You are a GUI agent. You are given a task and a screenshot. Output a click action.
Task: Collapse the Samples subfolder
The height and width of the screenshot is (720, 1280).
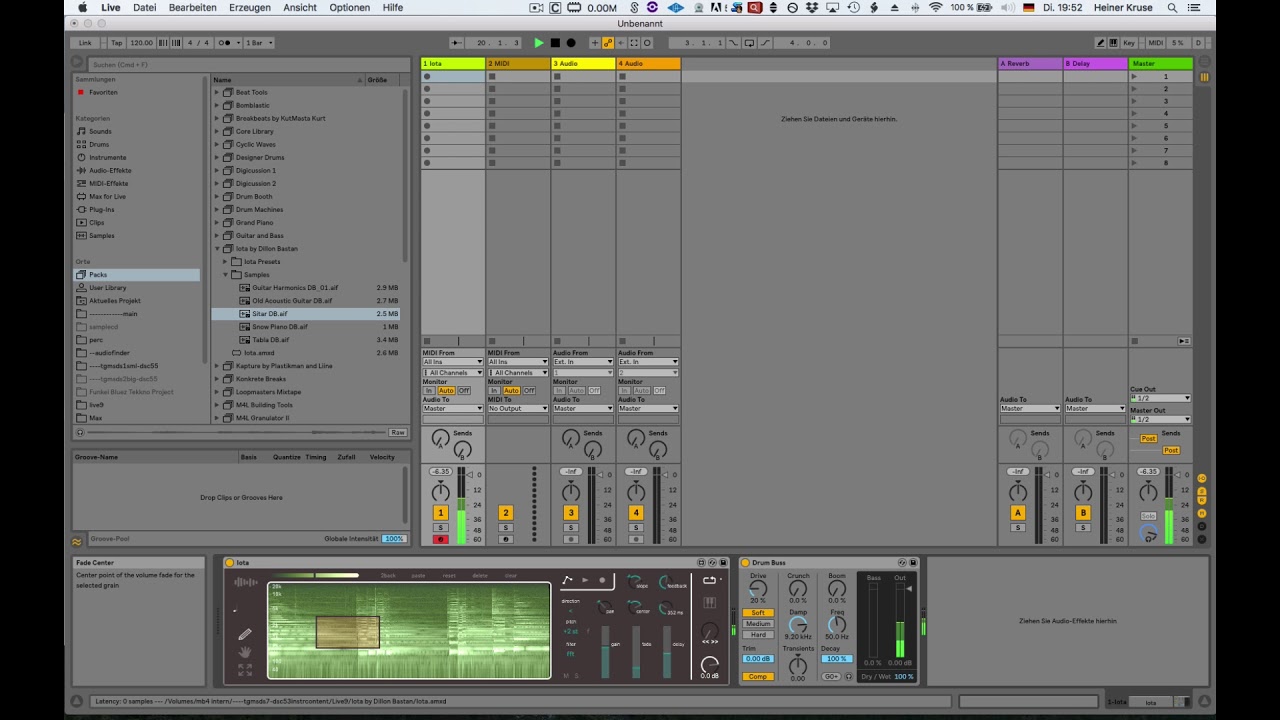225,274
